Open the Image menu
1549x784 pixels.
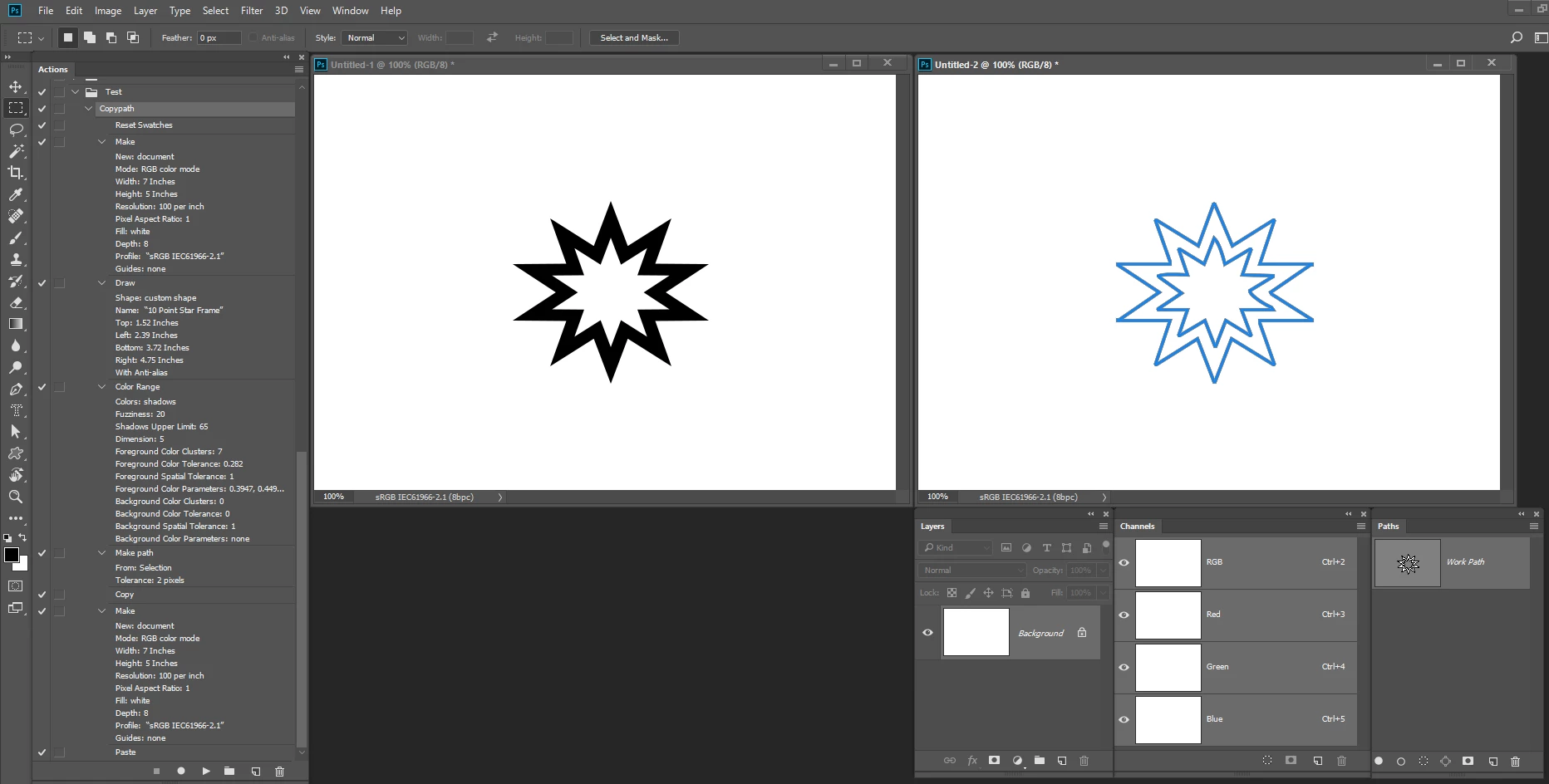[108, 11]
